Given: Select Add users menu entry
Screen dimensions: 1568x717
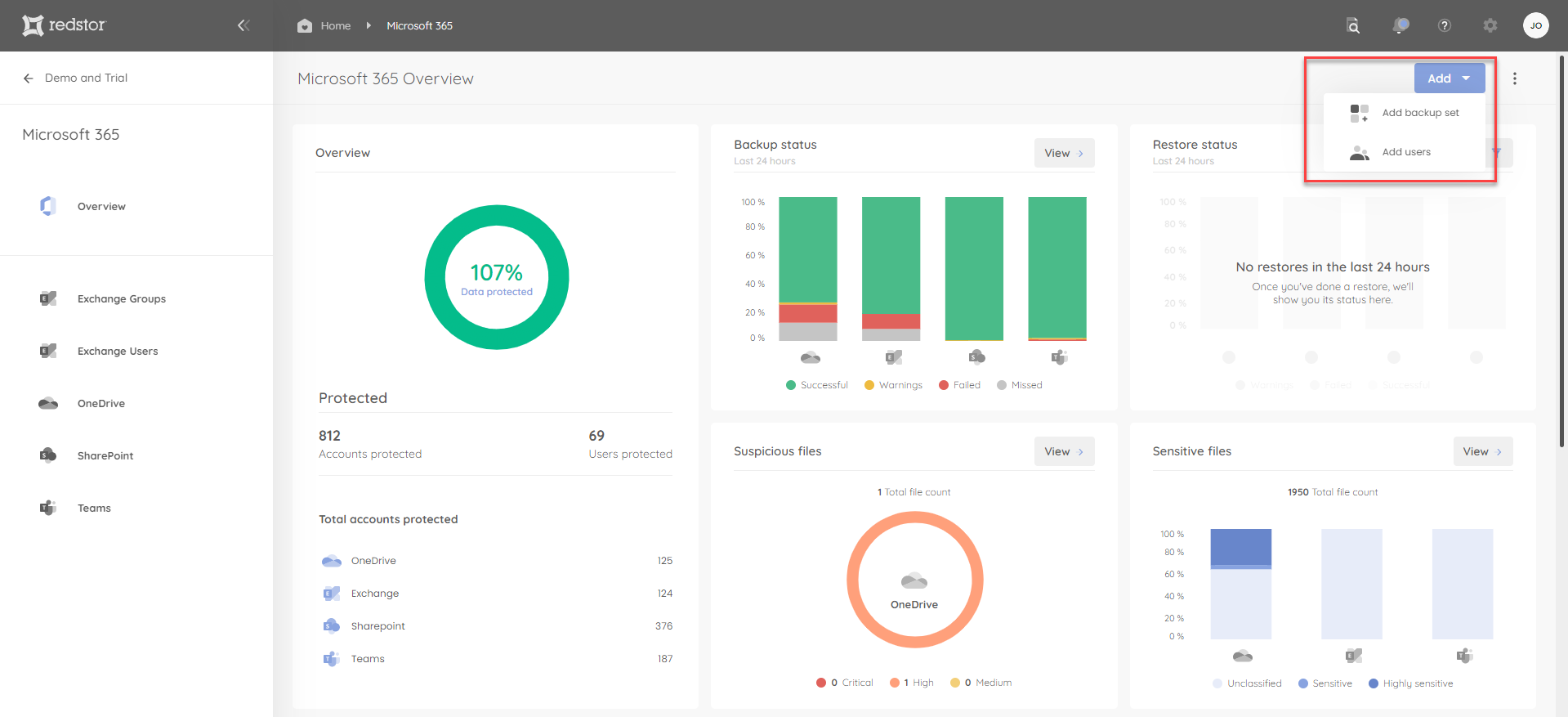Looking at the screenshot, I should click(x=1404, y=152).
